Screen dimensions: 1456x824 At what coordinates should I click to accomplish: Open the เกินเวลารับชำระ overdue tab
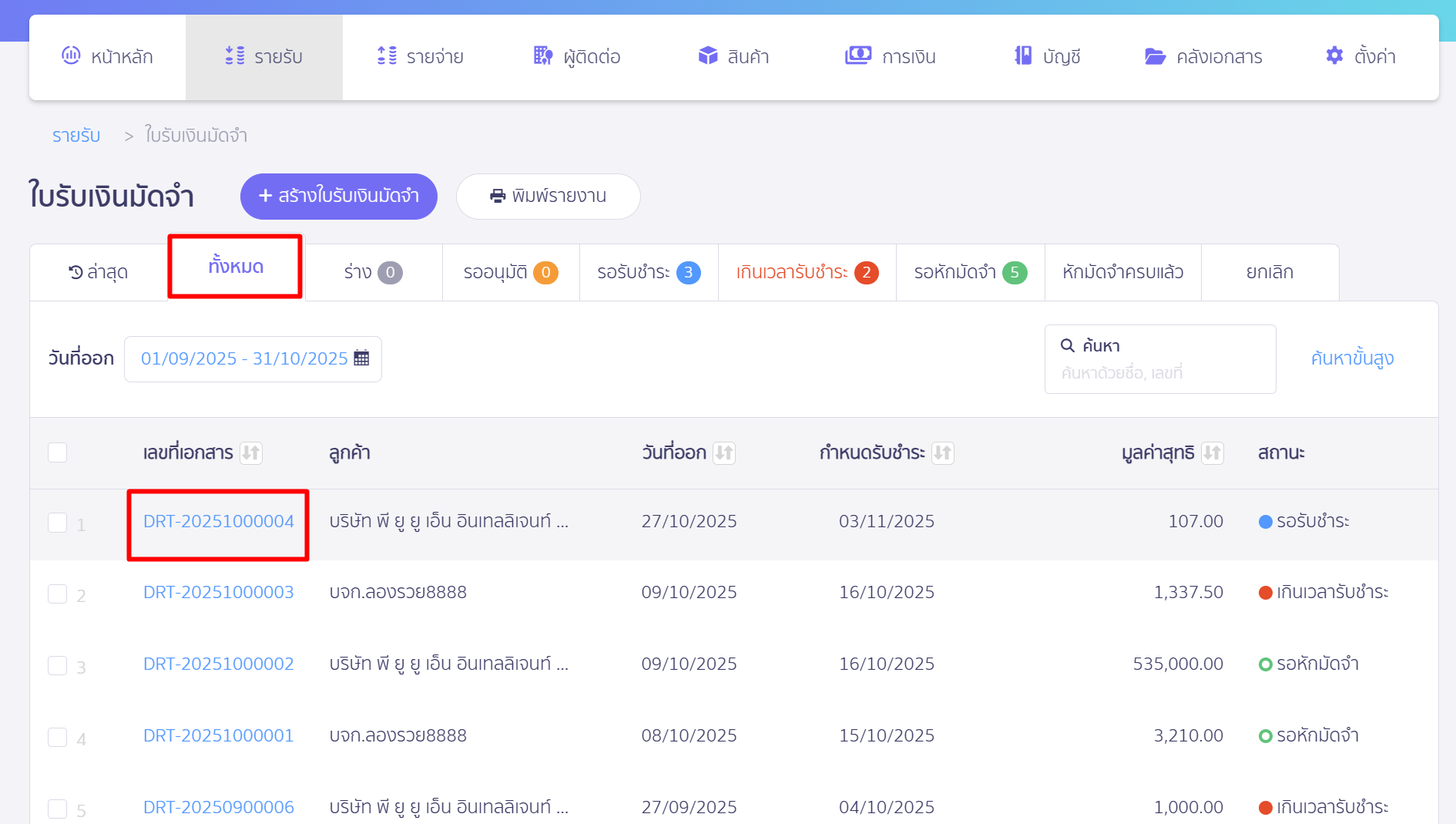(x=807, y=272)
